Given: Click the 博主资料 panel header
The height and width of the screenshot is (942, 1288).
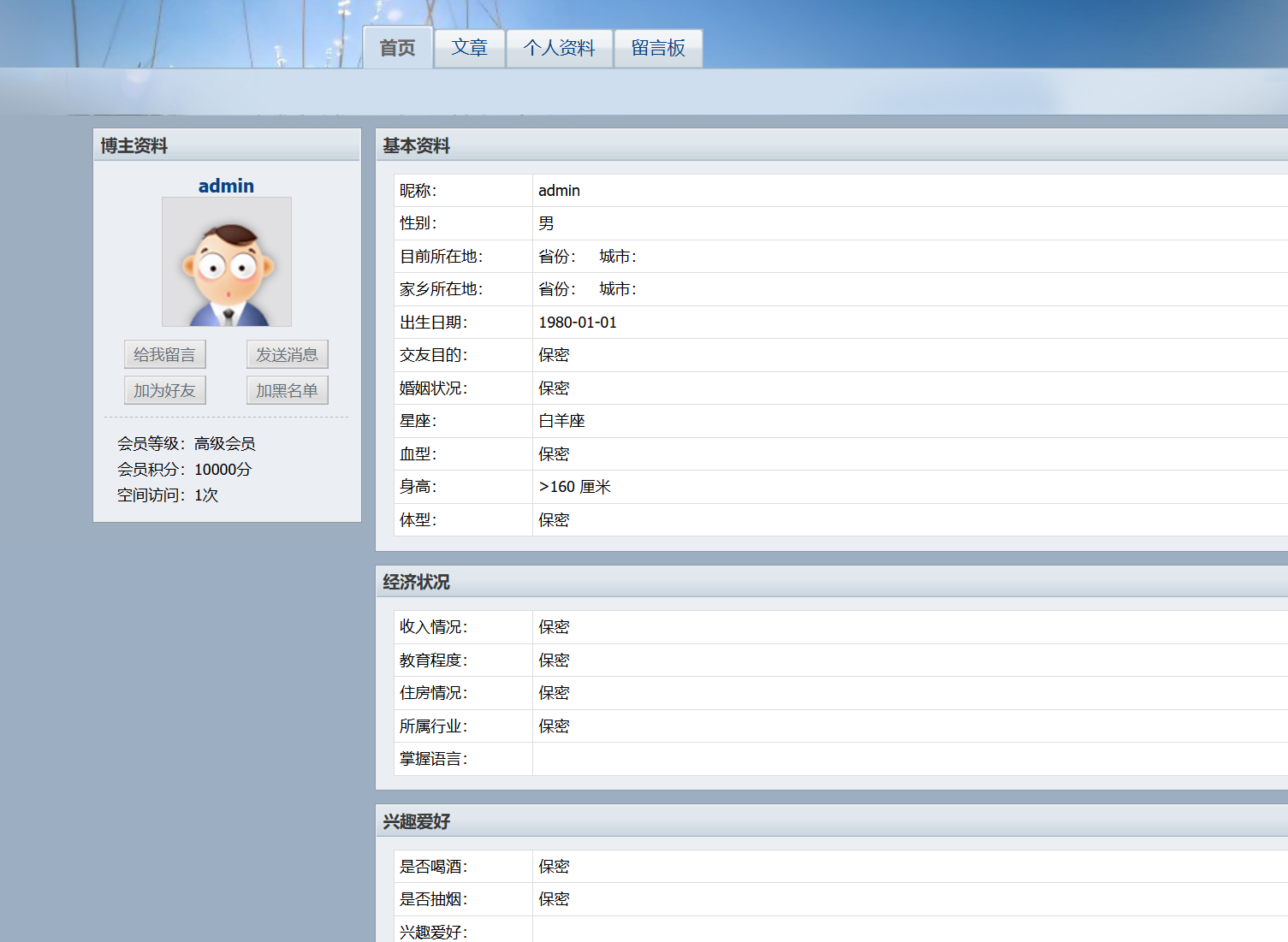Looking at the screenshot, I should (134, 145).
